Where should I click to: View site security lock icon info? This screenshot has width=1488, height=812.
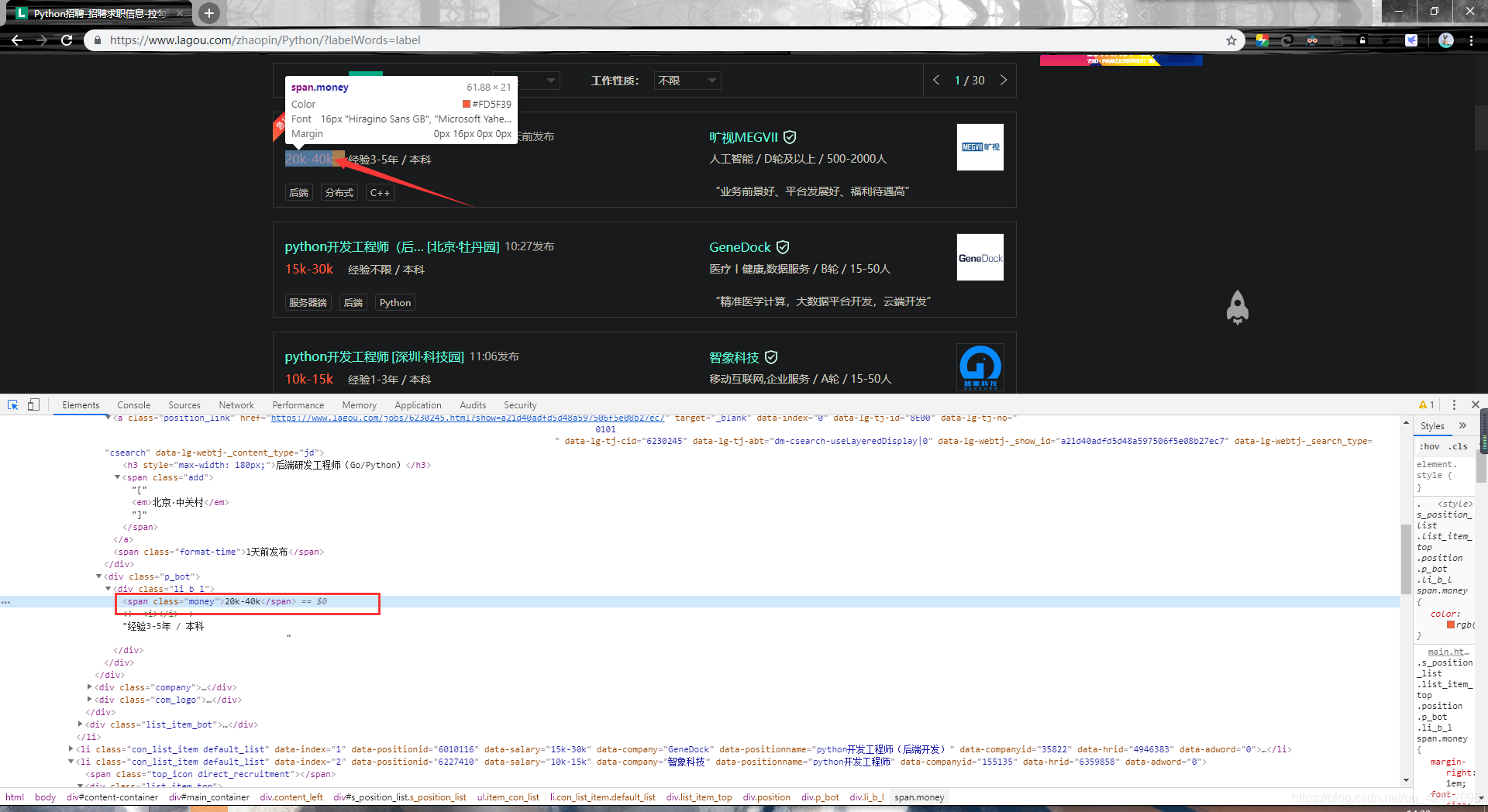97,40
